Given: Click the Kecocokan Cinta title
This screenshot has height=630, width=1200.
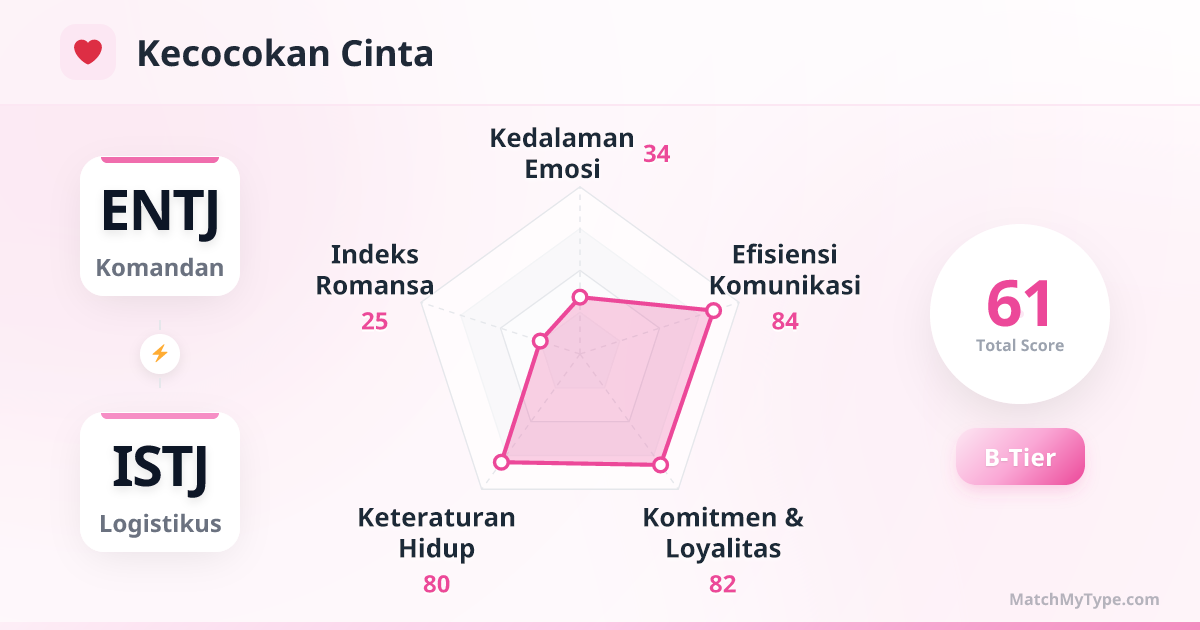Looking at the screenshot, I should (x=285, y=54).
